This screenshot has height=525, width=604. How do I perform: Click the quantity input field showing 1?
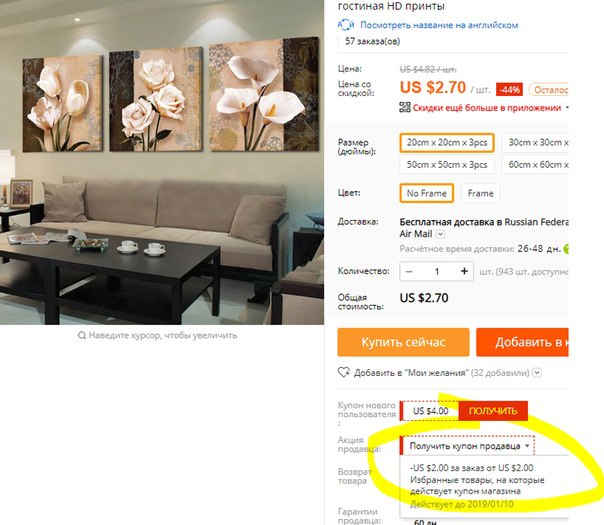pos(437,272)
